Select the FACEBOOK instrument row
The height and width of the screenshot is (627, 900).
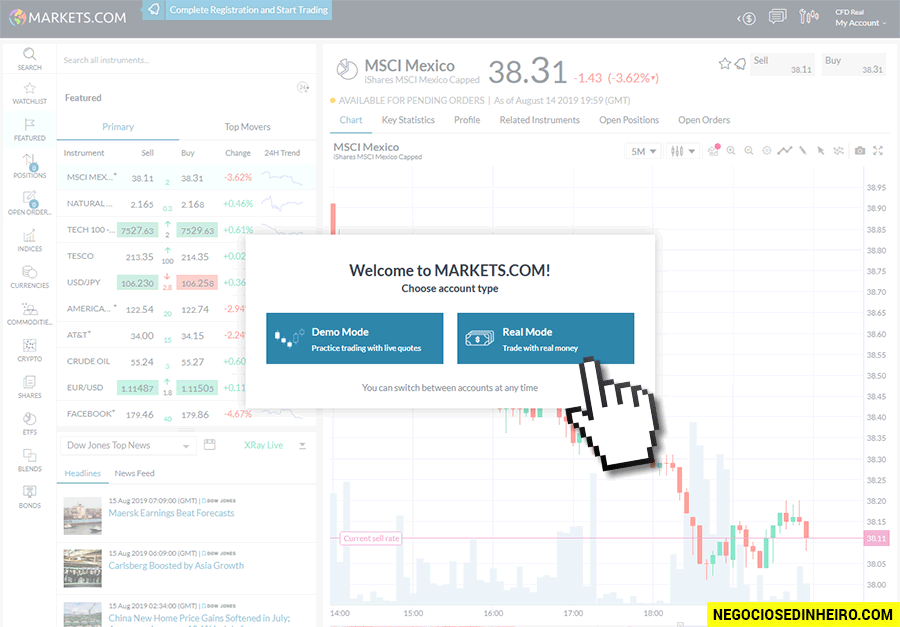coord(187,414)
